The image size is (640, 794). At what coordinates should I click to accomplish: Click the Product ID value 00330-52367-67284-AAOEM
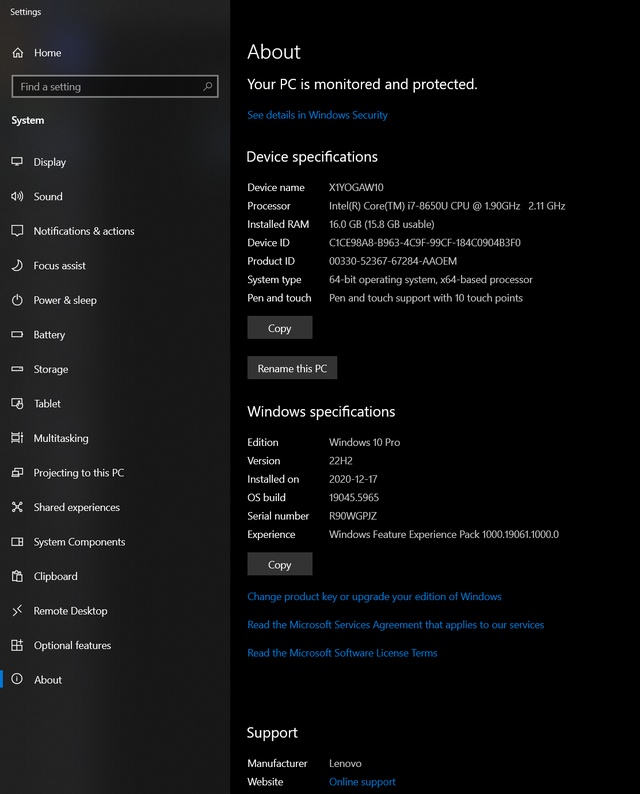393,261
